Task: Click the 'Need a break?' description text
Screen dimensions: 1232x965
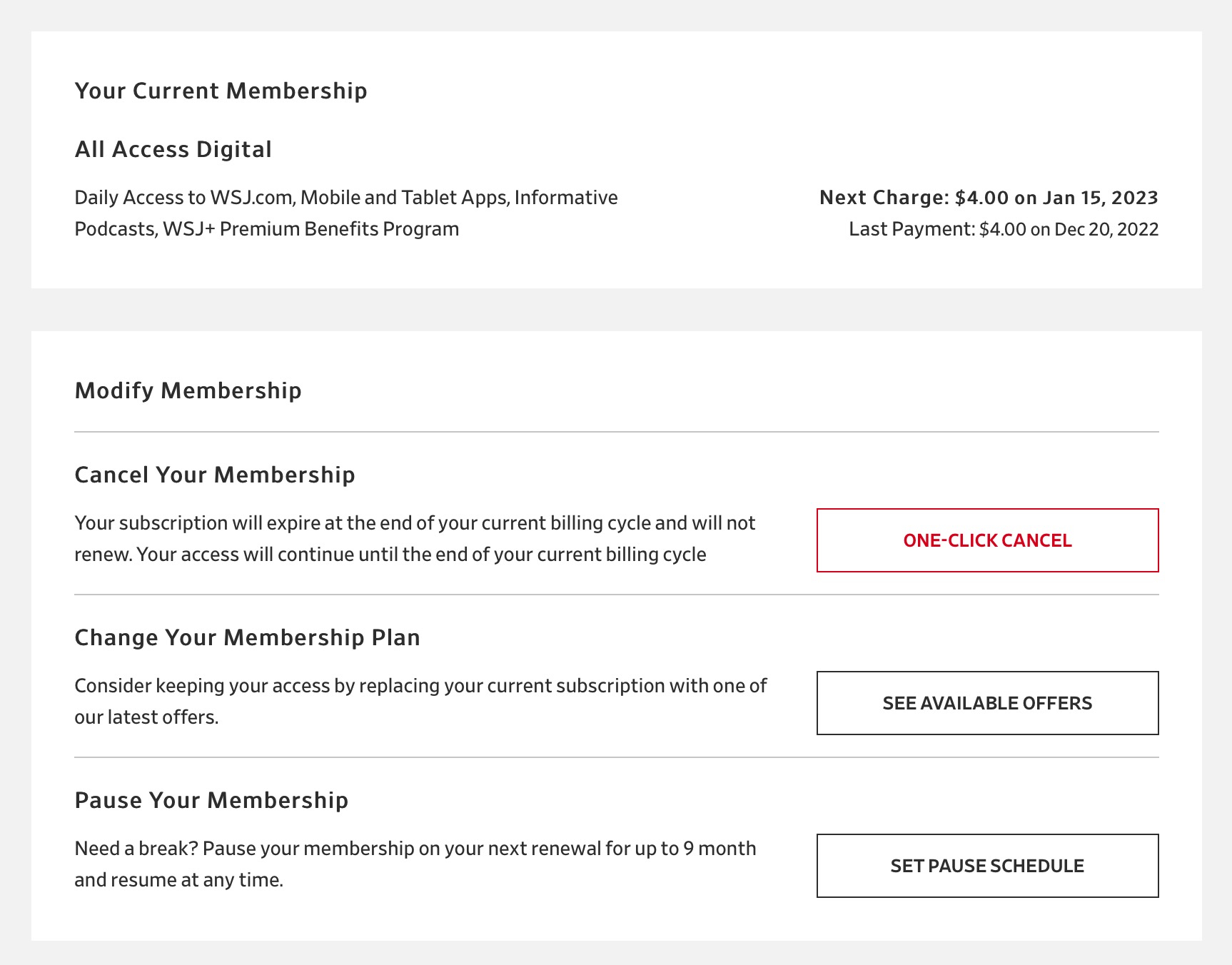Action: [415, 864]
